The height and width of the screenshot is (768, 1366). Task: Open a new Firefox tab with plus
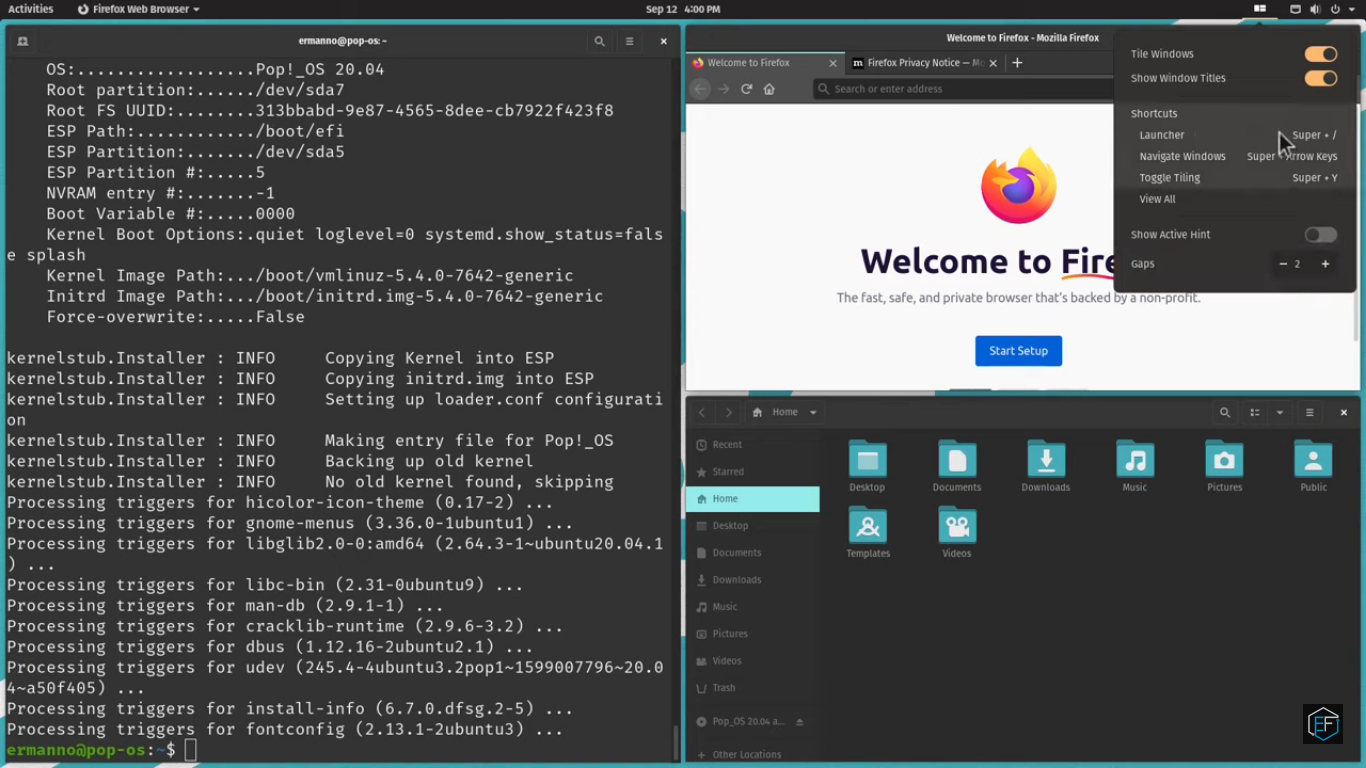(1017, 62)
